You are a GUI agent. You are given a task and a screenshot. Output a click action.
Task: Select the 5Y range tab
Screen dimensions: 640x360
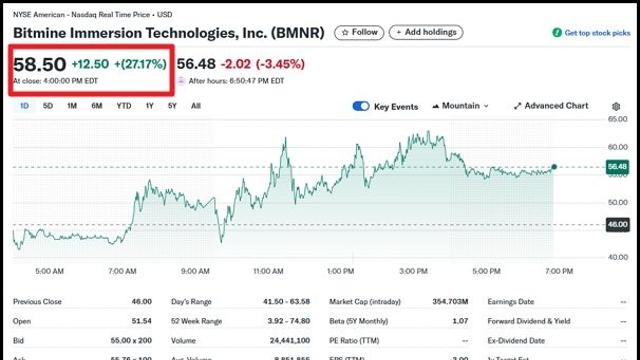172,106
